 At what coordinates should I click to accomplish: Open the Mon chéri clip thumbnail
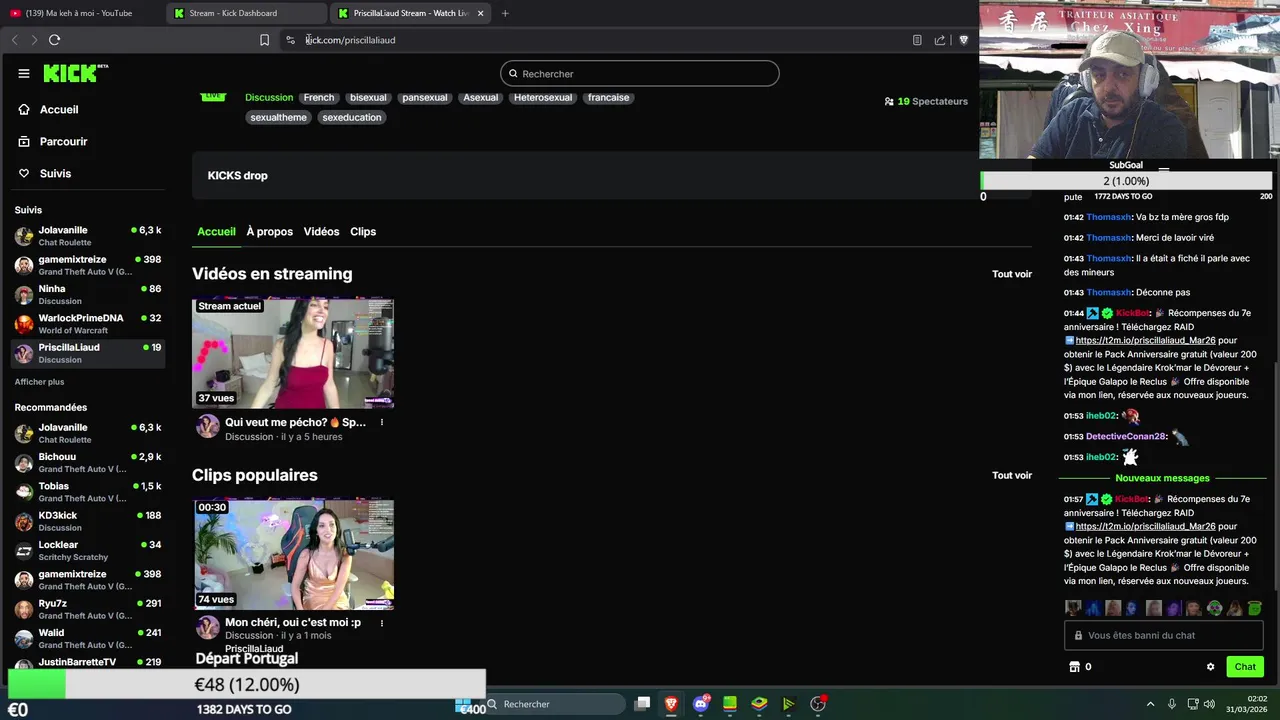point(293,554)
